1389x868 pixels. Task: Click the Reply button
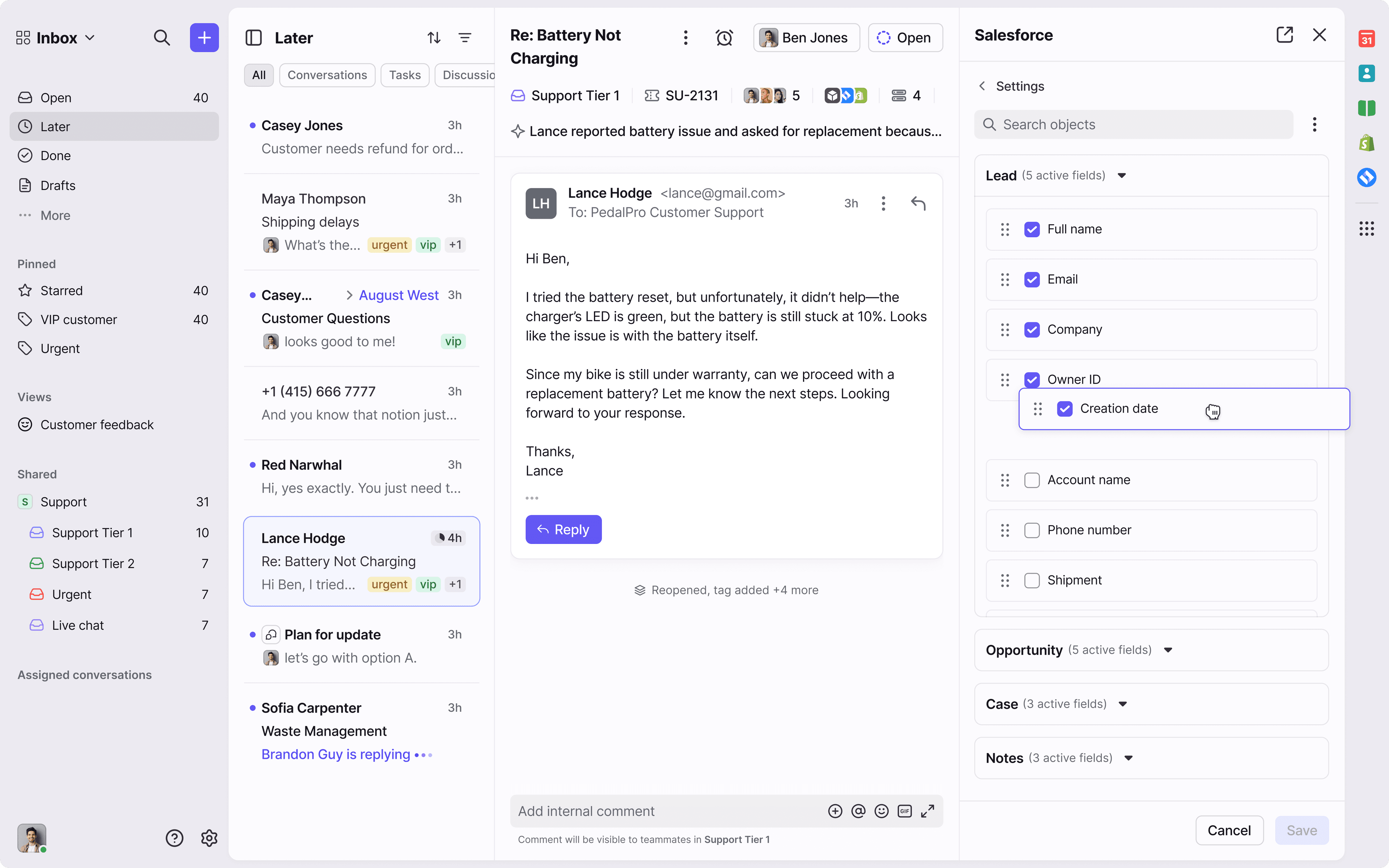(x=563, y=529)
